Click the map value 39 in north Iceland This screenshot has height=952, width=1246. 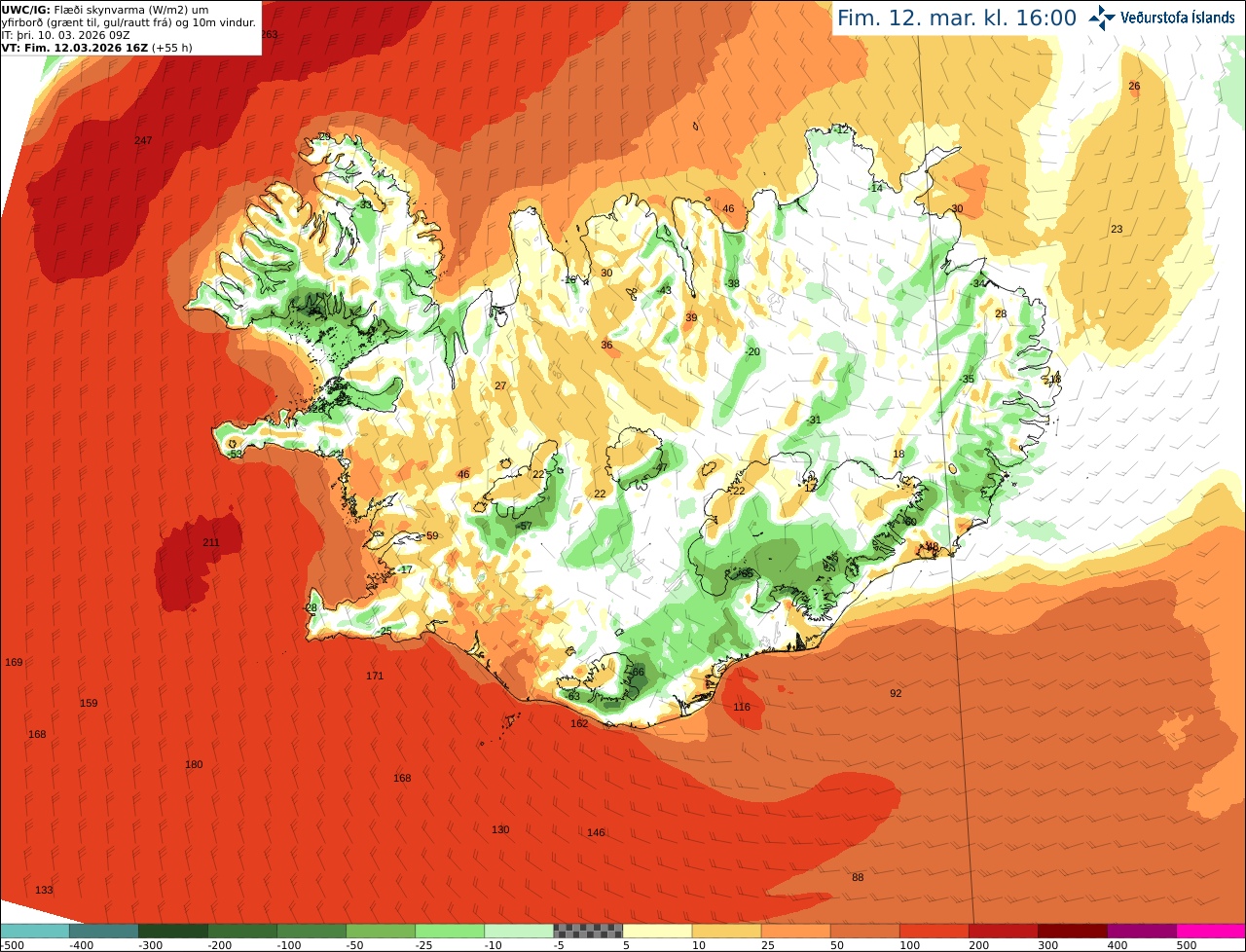[x=691, y=317]
